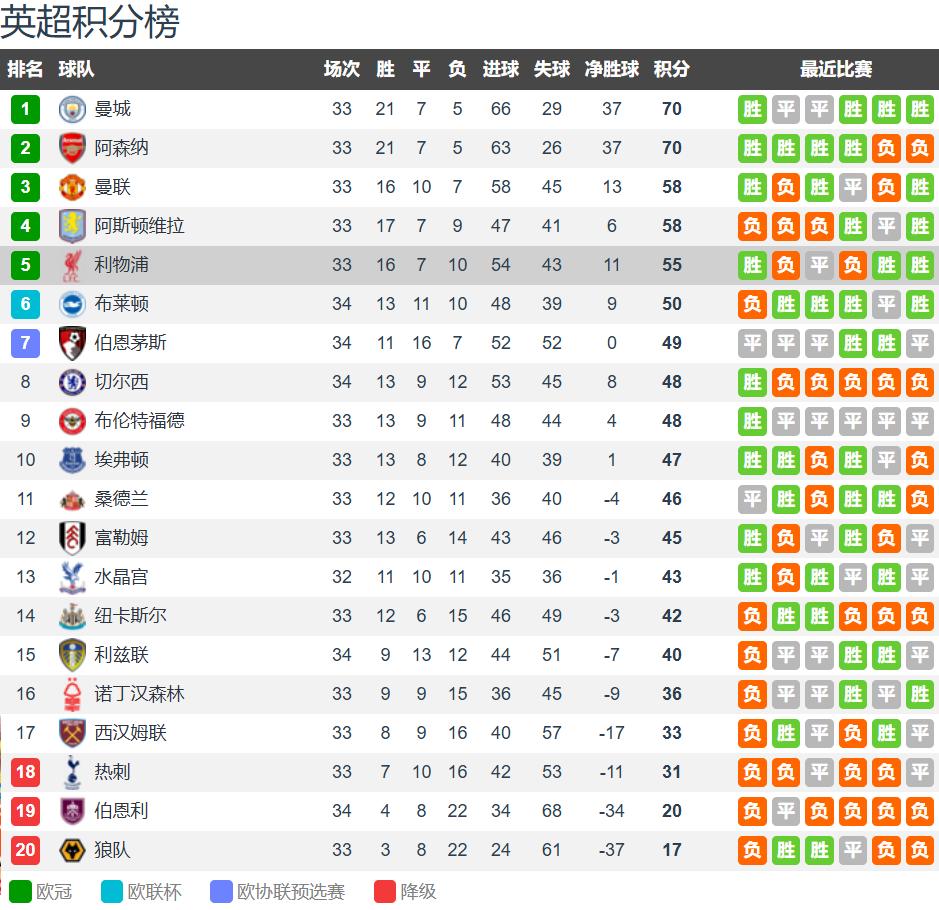The width and height of the screenshot is (939, 910).
Task: Click 曼城's first recent match result badge
Action: (x=752, y=109)
